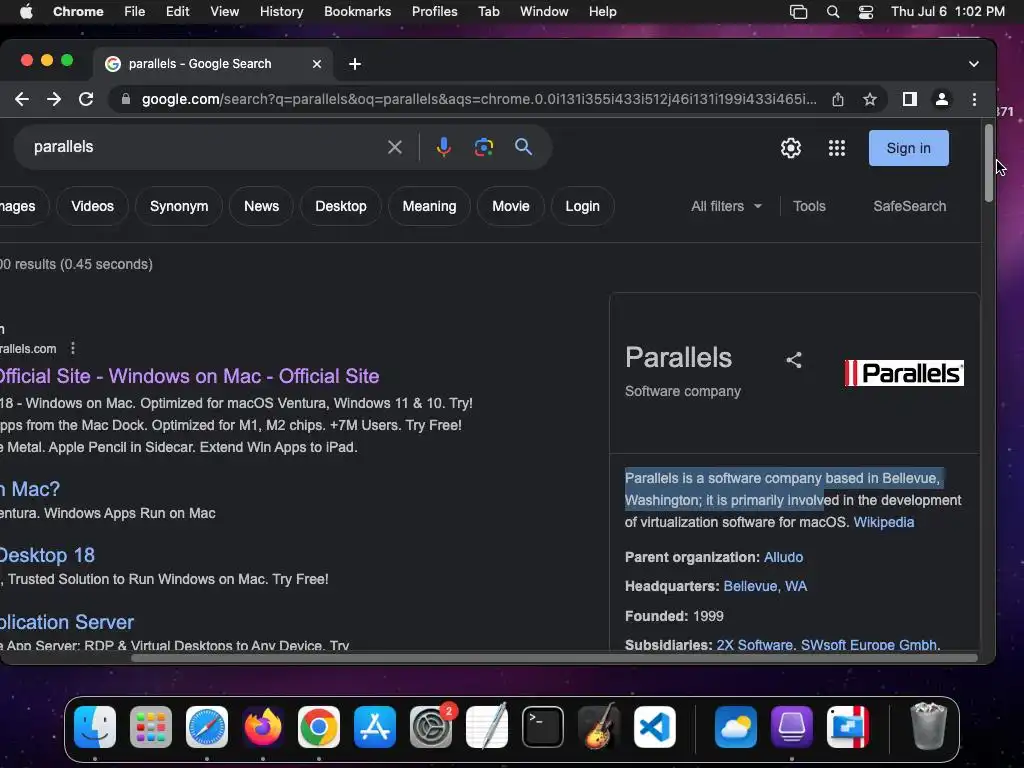The height and width of the screenshot is (768, 1024).
Task: Open the Tools option
Action: [x=809, y=206]
